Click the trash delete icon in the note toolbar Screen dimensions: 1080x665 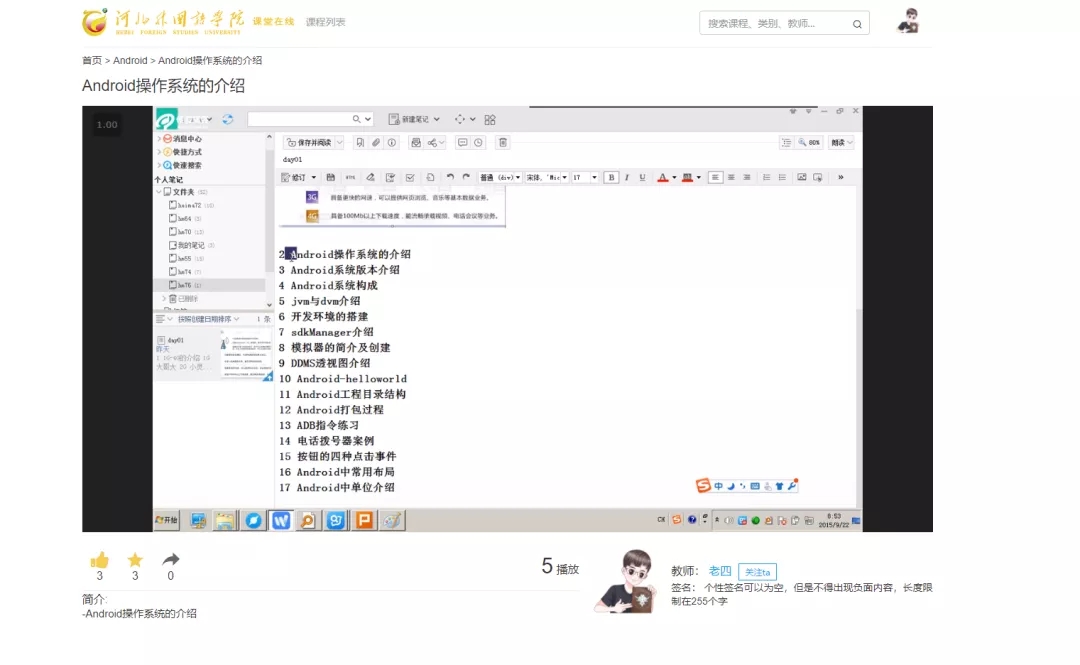point(503,143)
